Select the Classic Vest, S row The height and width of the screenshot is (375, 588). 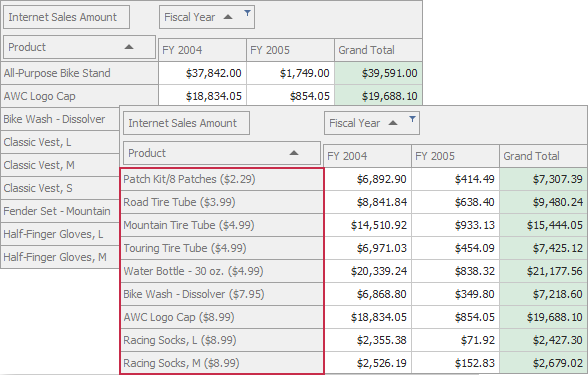(60, 188)
